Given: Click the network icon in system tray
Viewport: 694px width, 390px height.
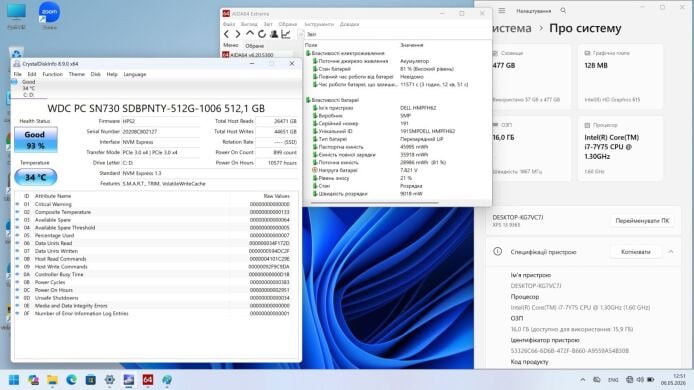Looking at the screenshot, I should pos(629,380).
